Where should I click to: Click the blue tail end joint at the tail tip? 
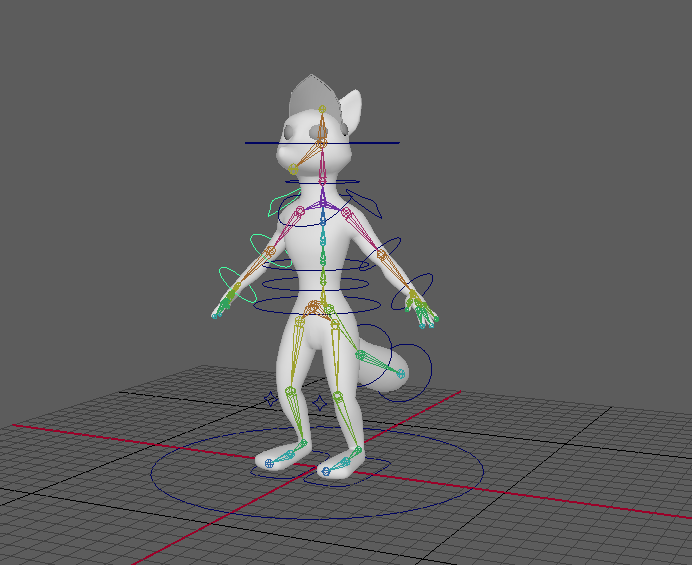click(400, 374)
